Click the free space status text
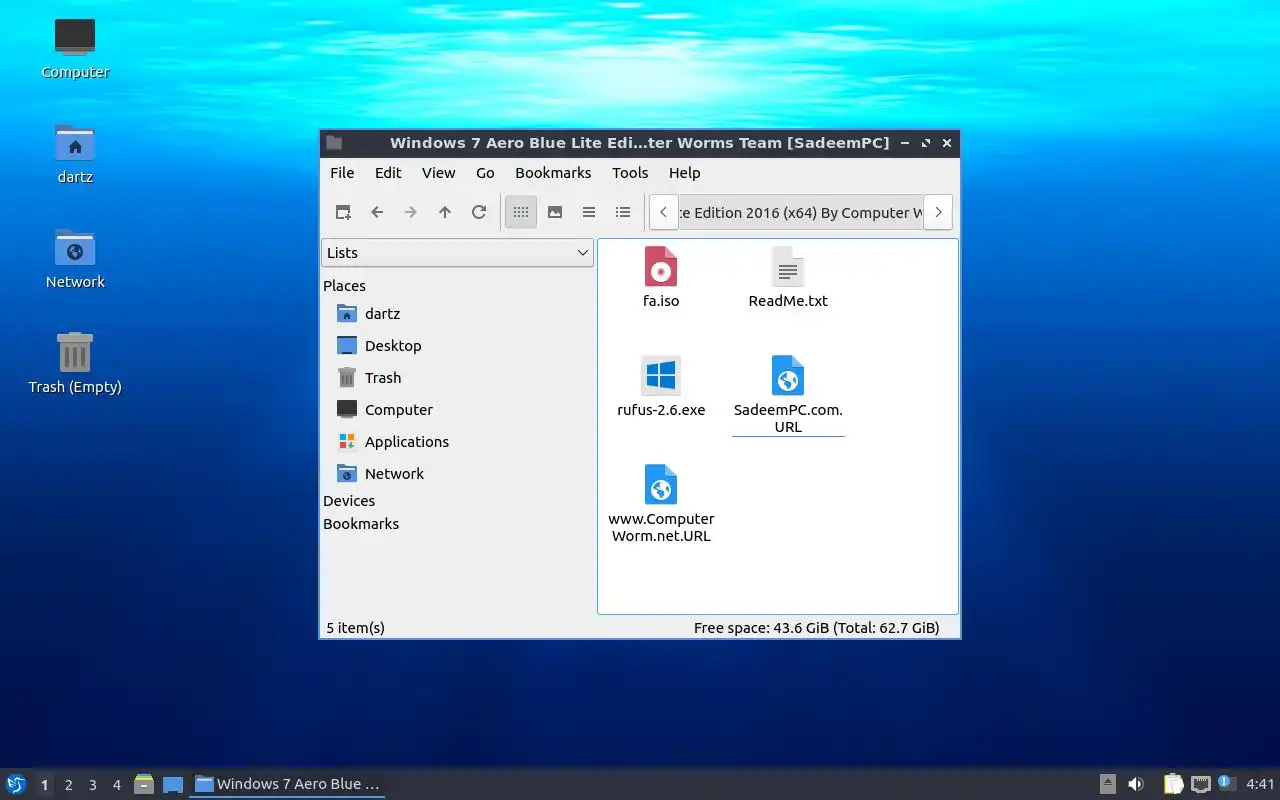Image resolution: width=1280 pixels, height=800 pixels. pos(817,628)
